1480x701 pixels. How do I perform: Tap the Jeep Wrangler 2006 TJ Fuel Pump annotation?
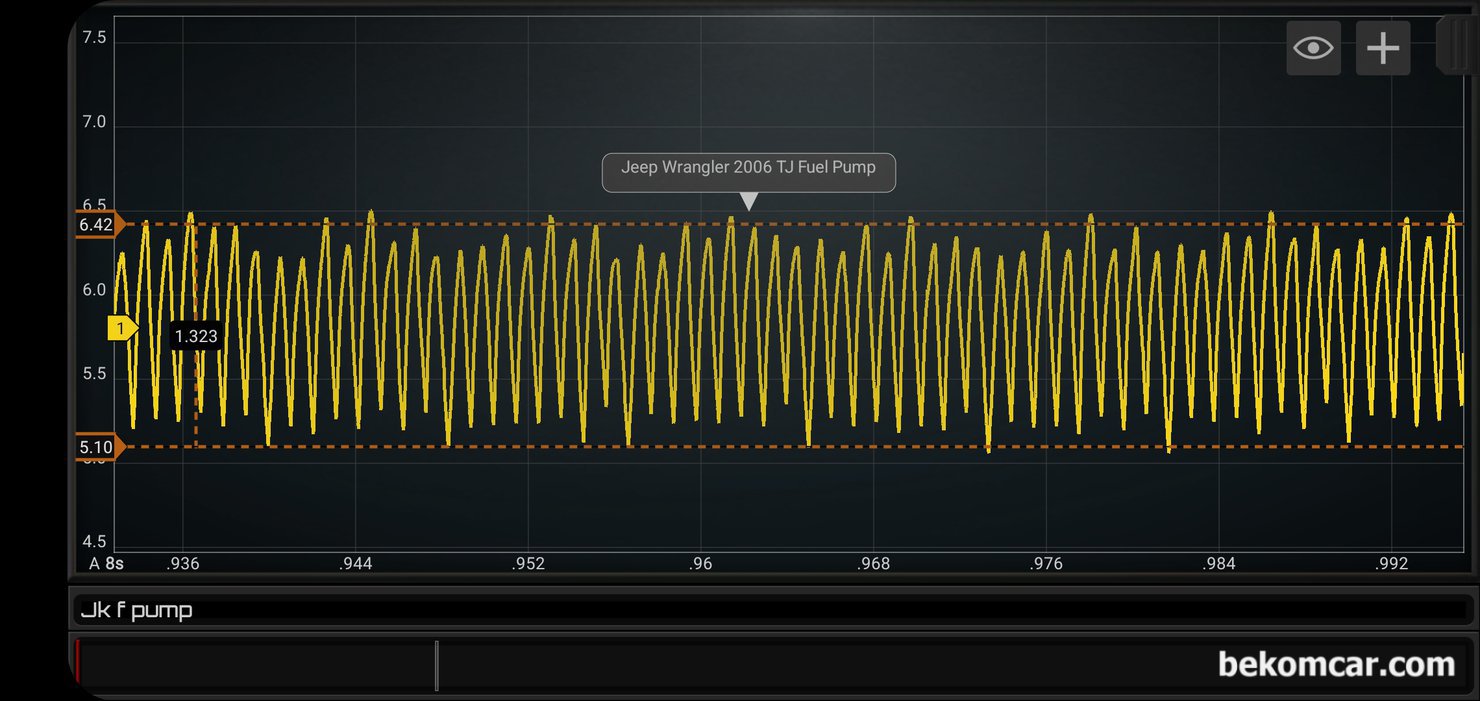748,168
